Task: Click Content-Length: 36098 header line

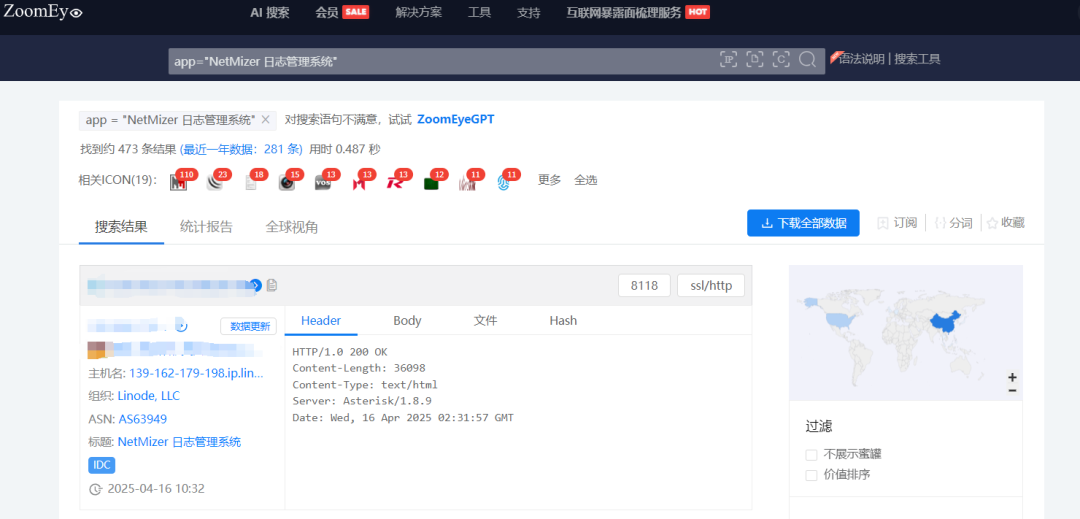Action: coord(359,368)
